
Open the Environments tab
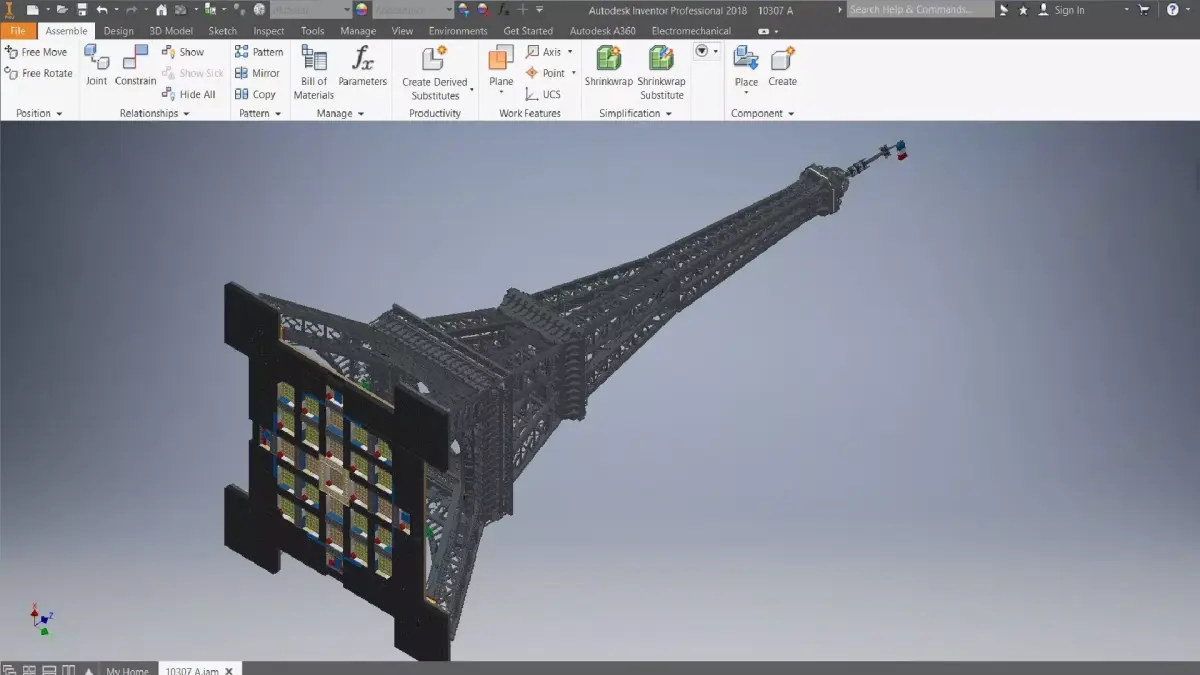[x=458, y=31]
